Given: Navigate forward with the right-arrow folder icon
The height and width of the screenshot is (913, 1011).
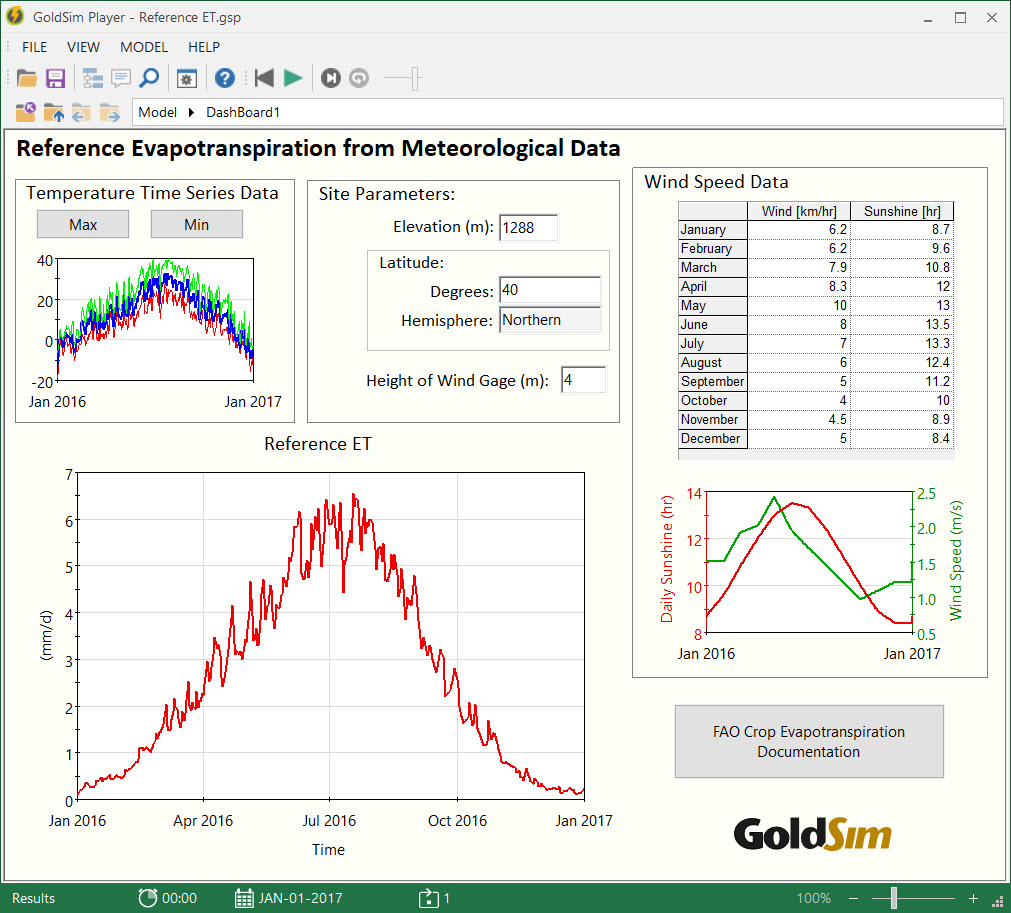Looking at the screenshot, I should 110,112.
